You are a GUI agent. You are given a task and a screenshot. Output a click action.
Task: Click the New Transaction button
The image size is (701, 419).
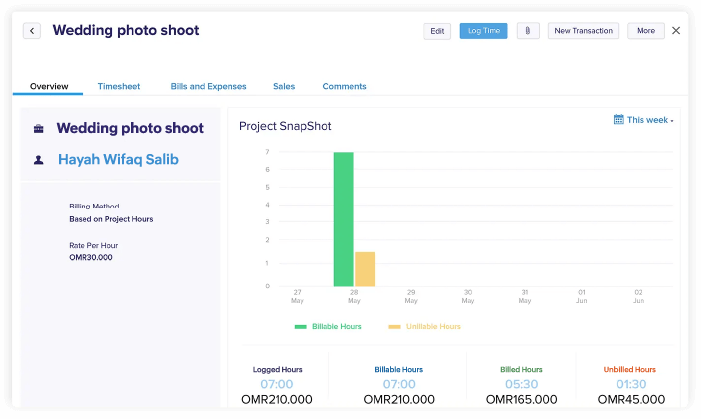click(583, 31)
